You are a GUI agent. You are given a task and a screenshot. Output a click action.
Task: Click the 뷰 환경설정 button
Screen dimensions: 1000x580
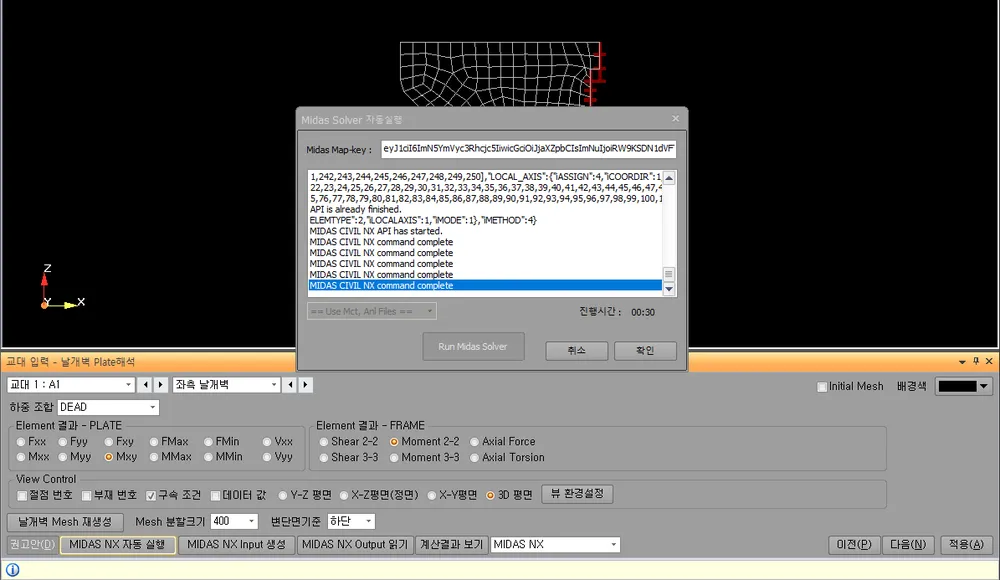(x=577, y=494)
